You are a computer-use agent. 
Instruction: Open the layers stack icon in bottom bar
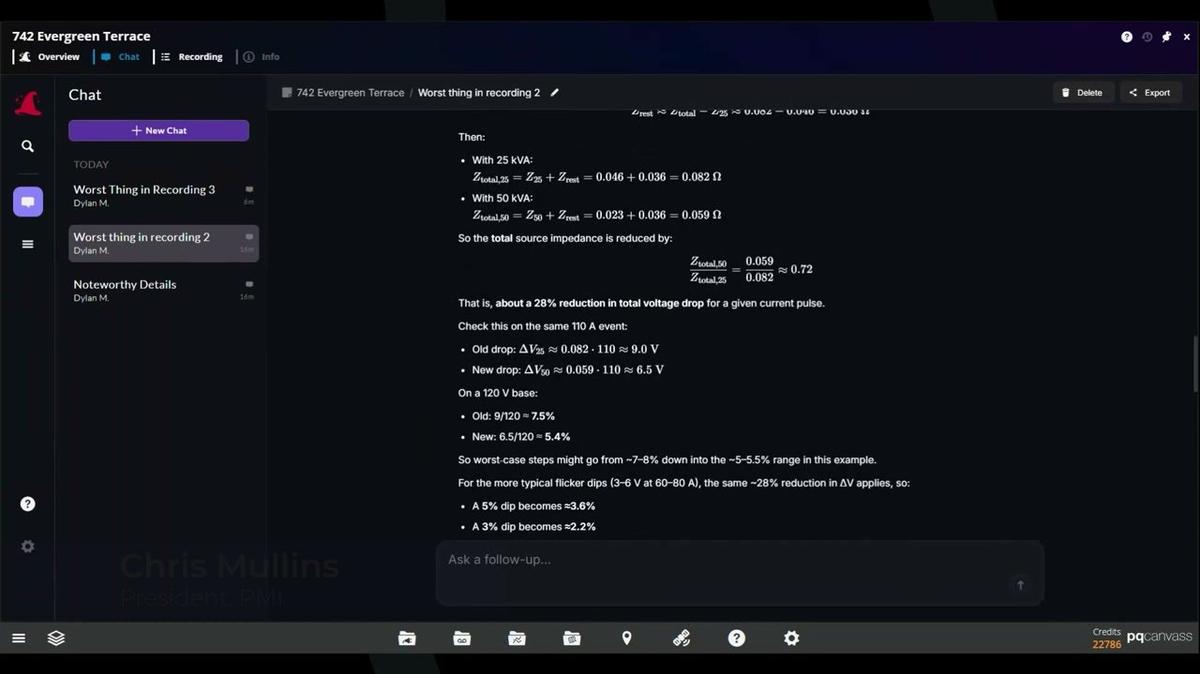point(56,638)
